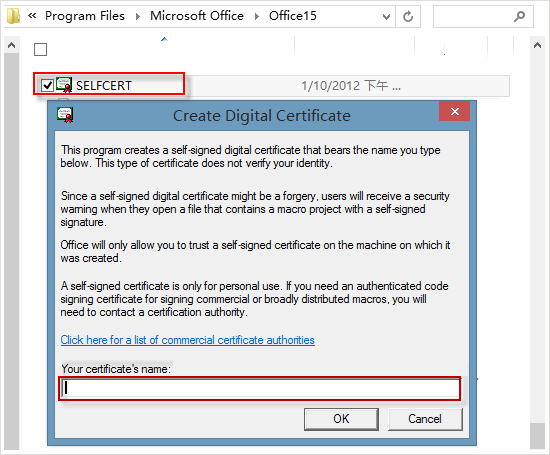Click the folder icon in address bar
This screenshot has width=550, height=455.
(13, 16)
